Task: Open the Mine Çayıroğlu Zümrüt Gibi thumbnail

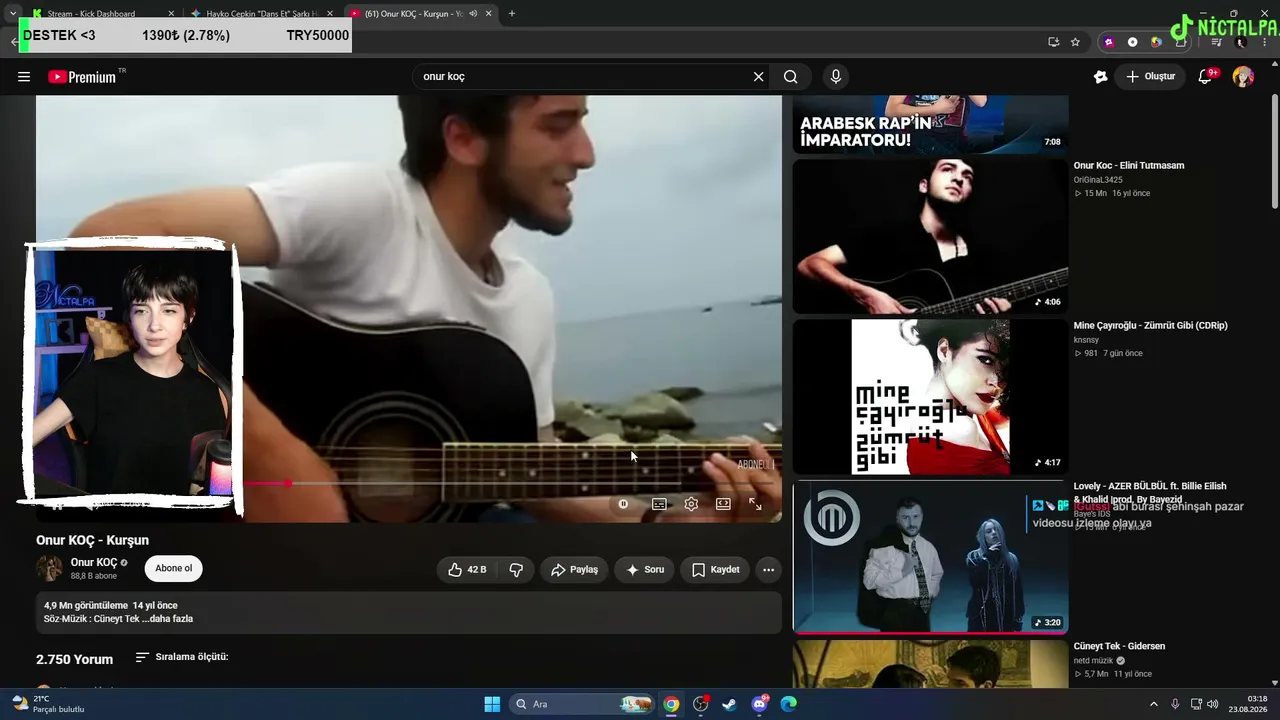Action: [930, 397]
